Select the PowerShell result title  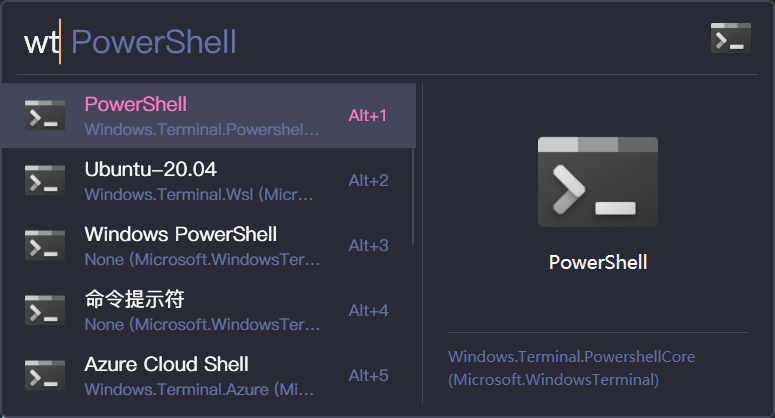[x=136, y=104]
